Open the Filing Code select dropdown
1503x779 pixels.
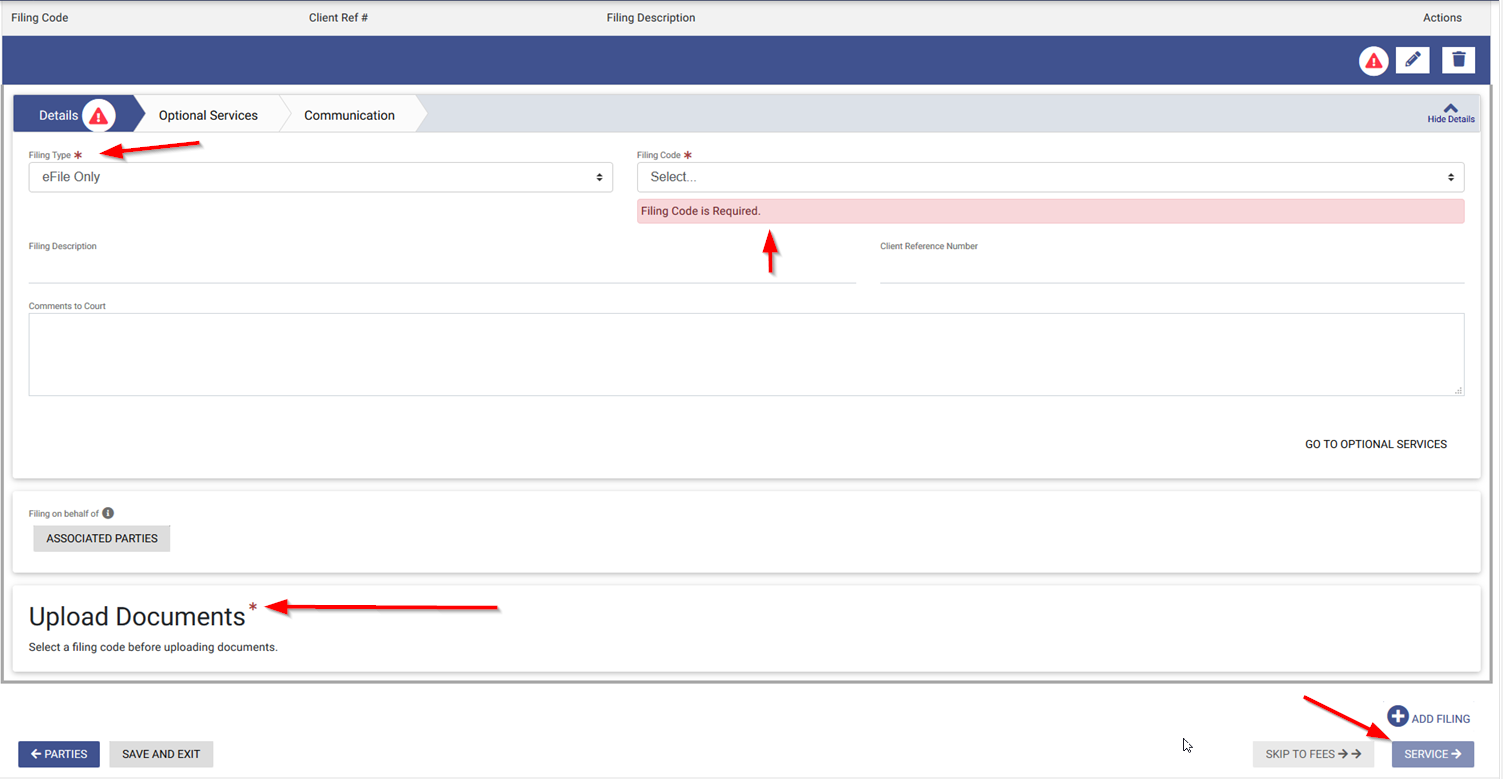(x=1050, y=177)
